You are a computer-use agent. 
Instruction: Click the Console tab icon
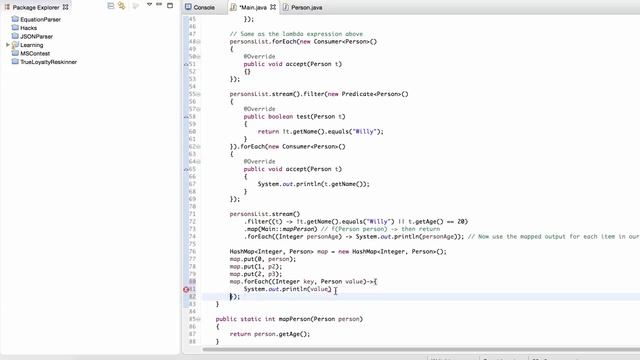(x=188, y=7)
